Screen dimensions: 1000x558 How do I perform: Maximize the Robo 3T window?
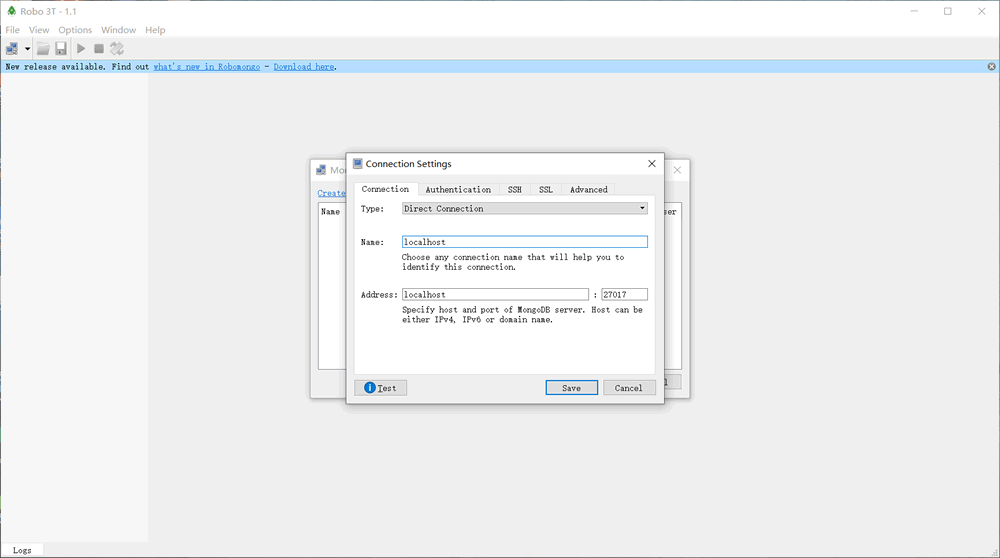click(948, 11)
